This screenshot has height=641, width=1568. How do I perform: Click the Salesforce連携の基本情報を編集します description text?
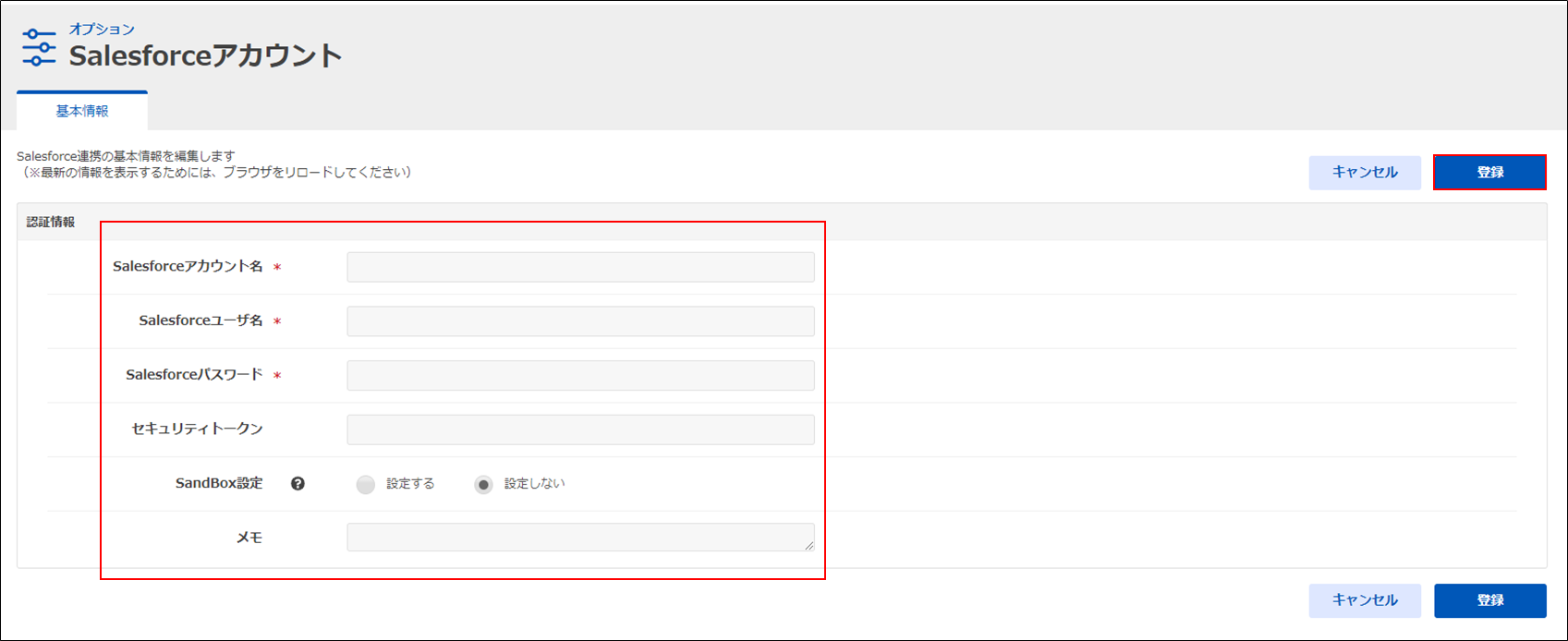126,157
